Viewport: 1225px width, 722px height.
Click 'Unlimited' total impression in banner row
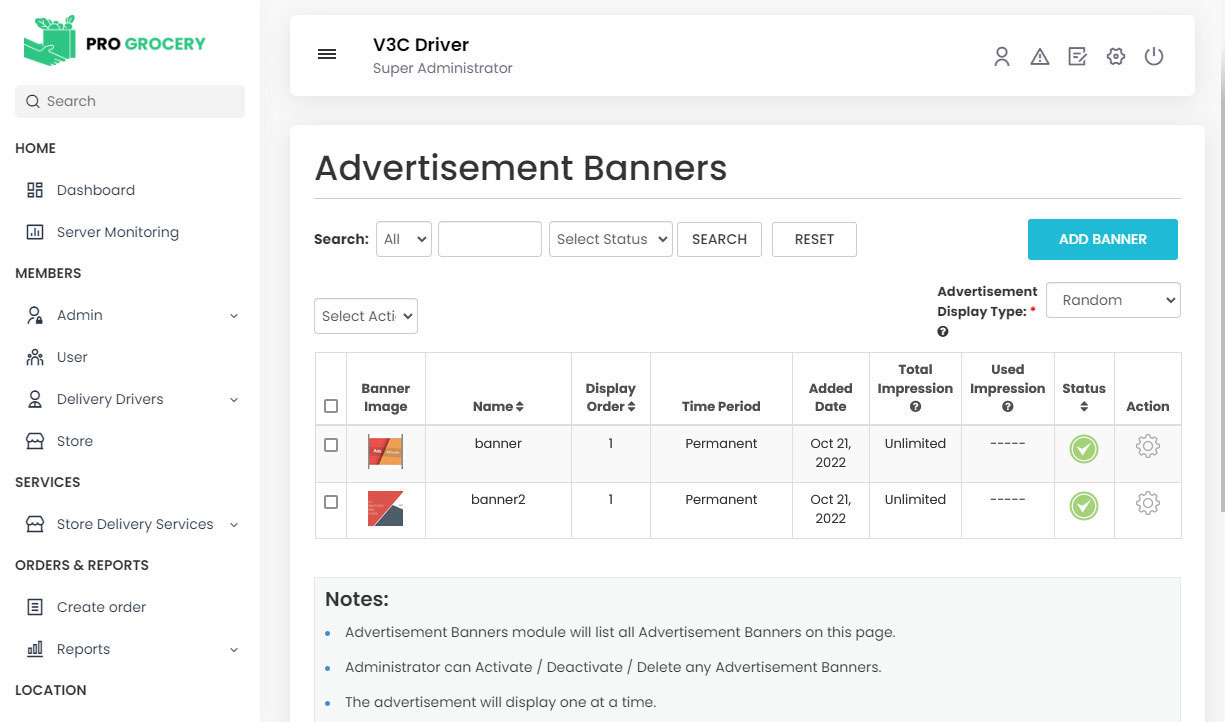[915, 443]
